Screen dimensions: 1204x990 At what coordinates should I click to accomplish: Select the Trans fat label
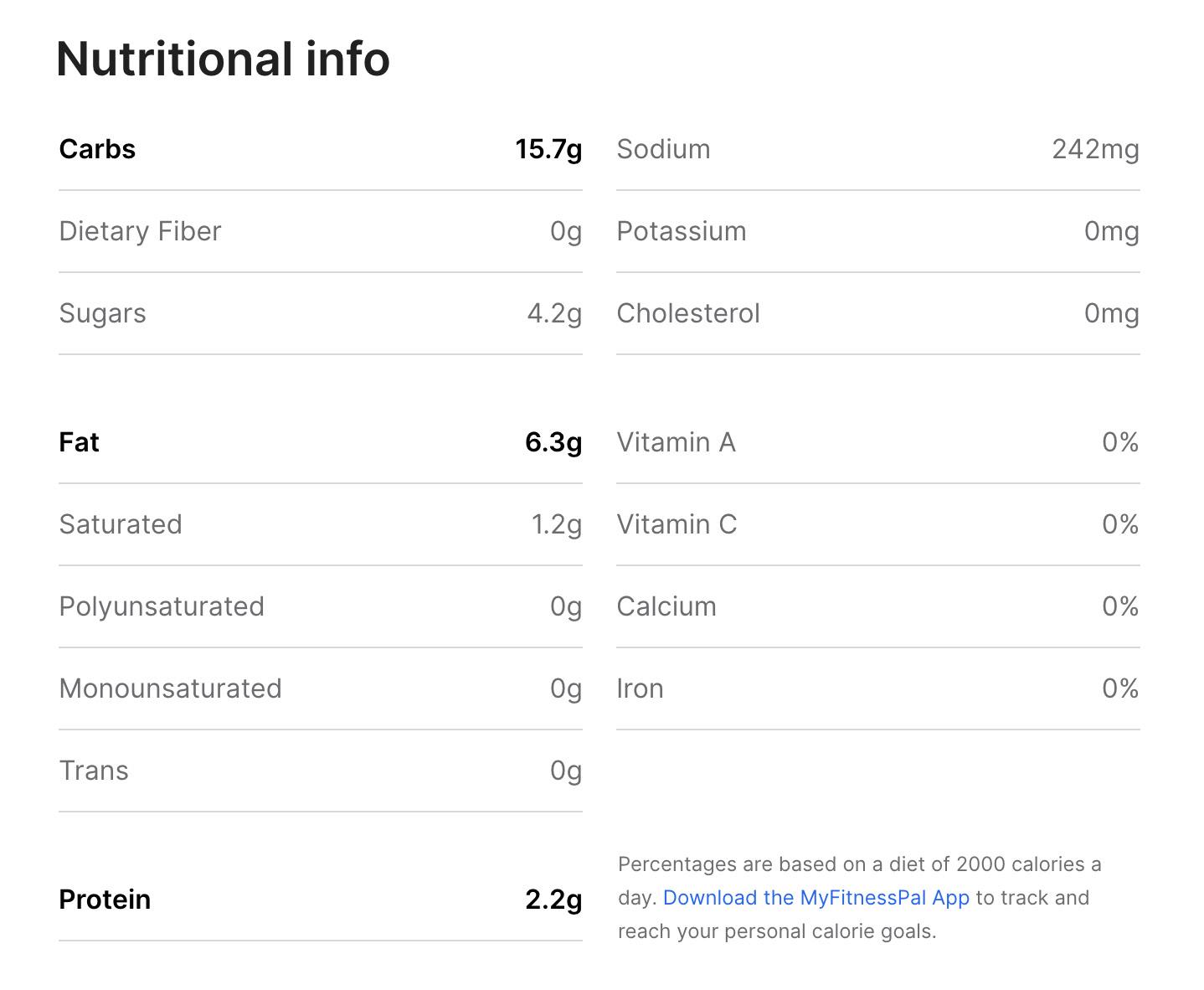click(94, 771)
